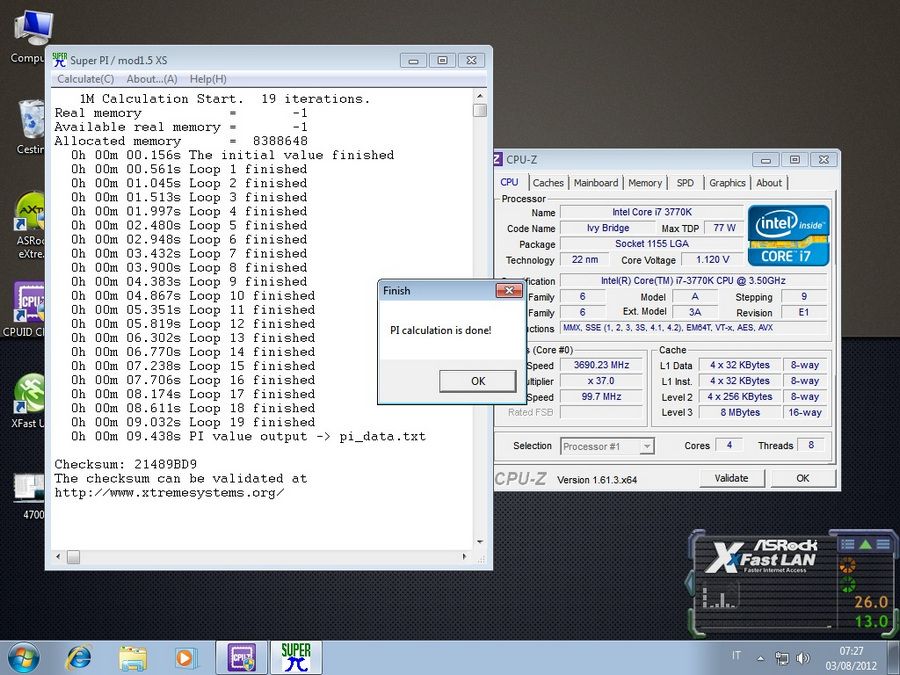The height and width of the screenshot is (675, 900).
Task: Open Windows Explorer folder taskbar icon
Action: tap(133, 658)
